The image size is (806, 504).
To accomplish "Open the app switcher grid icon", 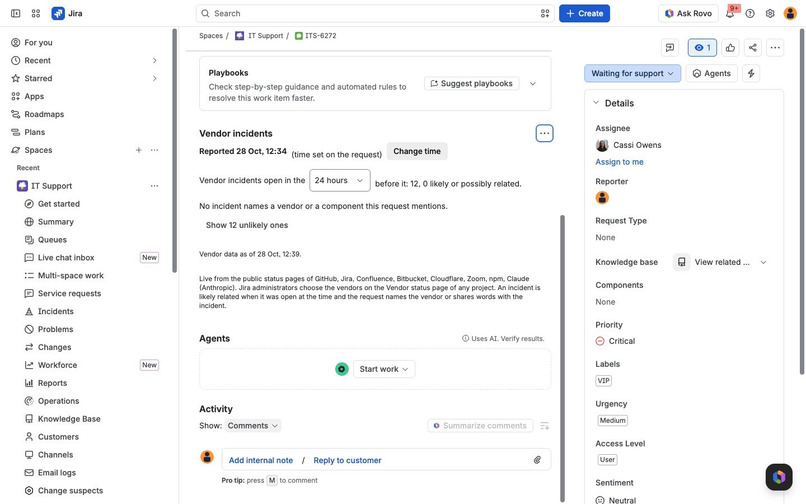I will (x=35, y=13).
